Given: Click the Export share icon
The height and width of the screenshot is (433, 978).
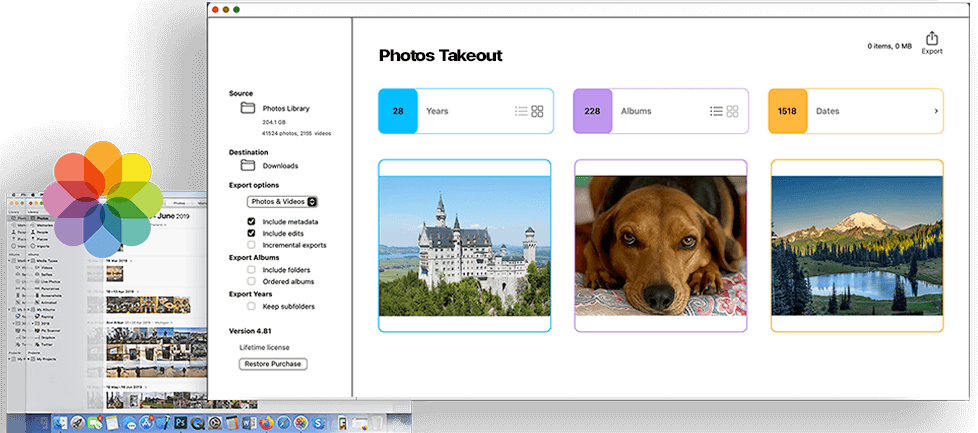Looking at the screenshot, I should (932, 38).
